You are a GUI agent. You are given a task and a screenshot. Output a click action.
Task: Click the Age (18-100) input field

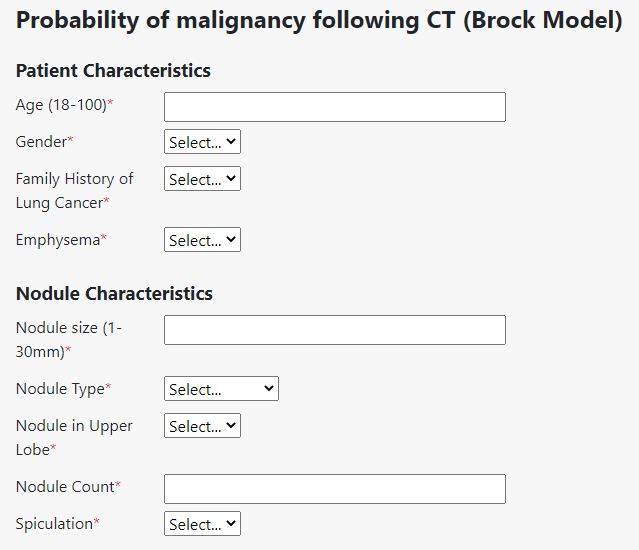tap(334, 107)
